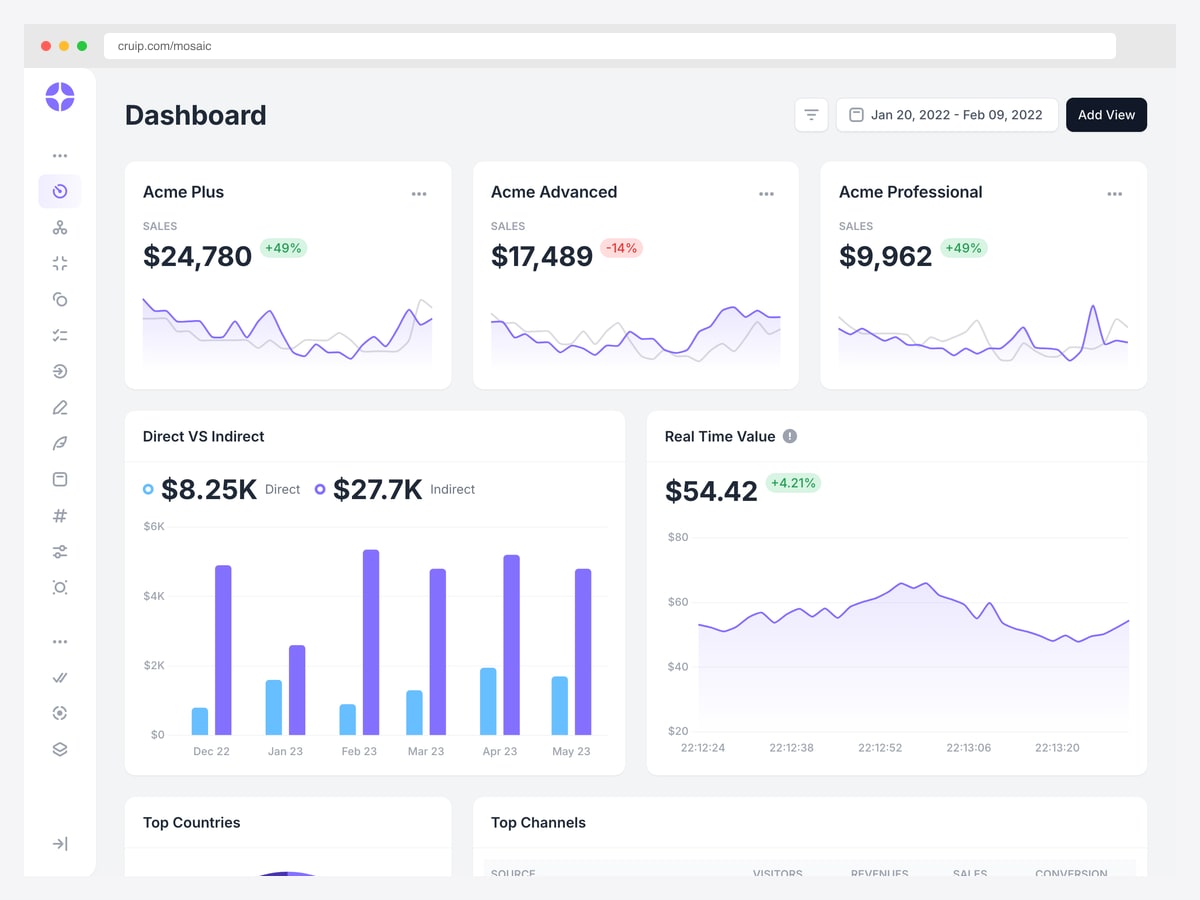
Task: Open the stacked layers icon in sidebar
Action: [x=60, y=749]
